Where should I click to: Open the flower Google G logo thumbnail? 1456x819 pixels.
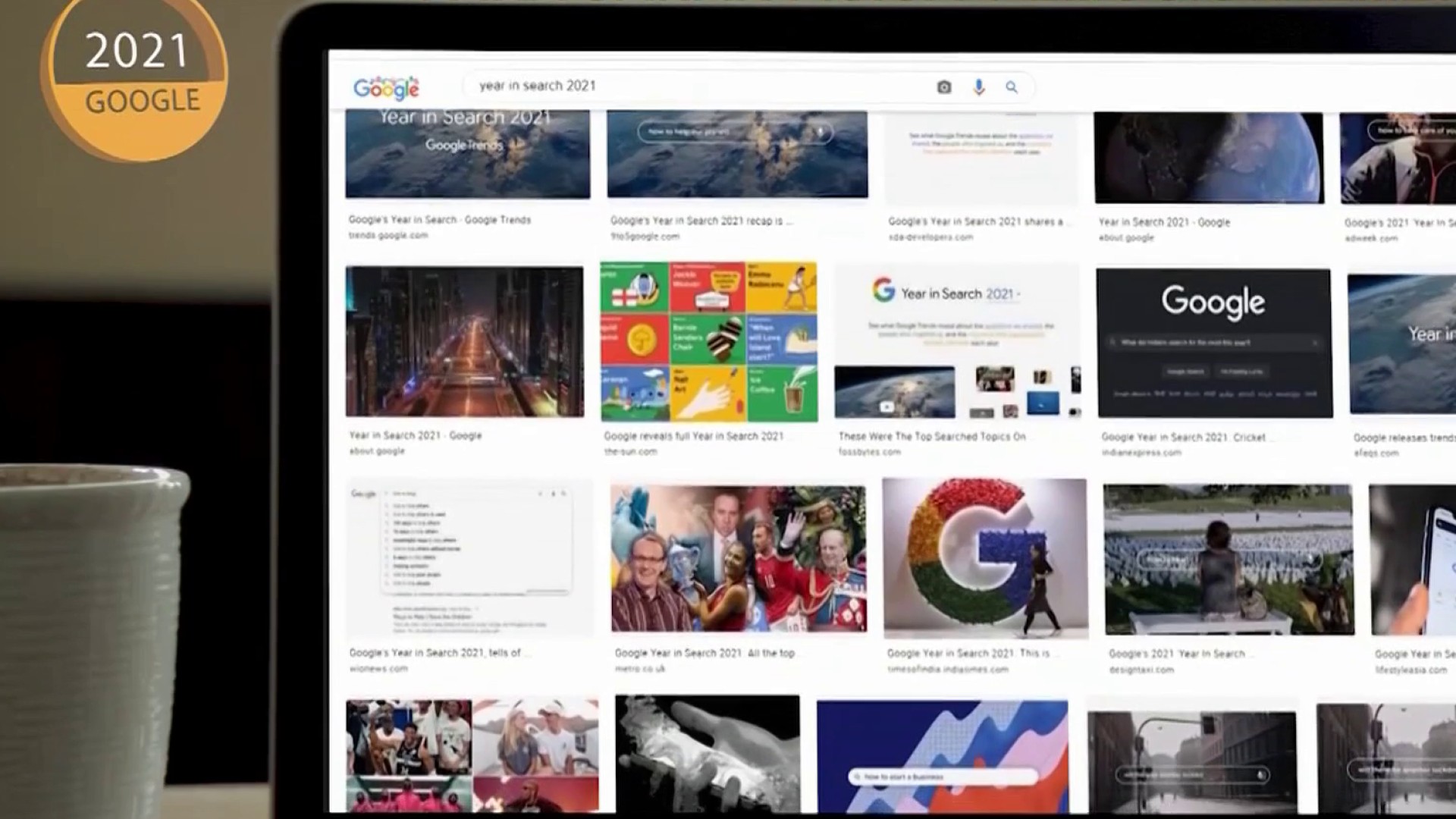click(x=985, y=558)
